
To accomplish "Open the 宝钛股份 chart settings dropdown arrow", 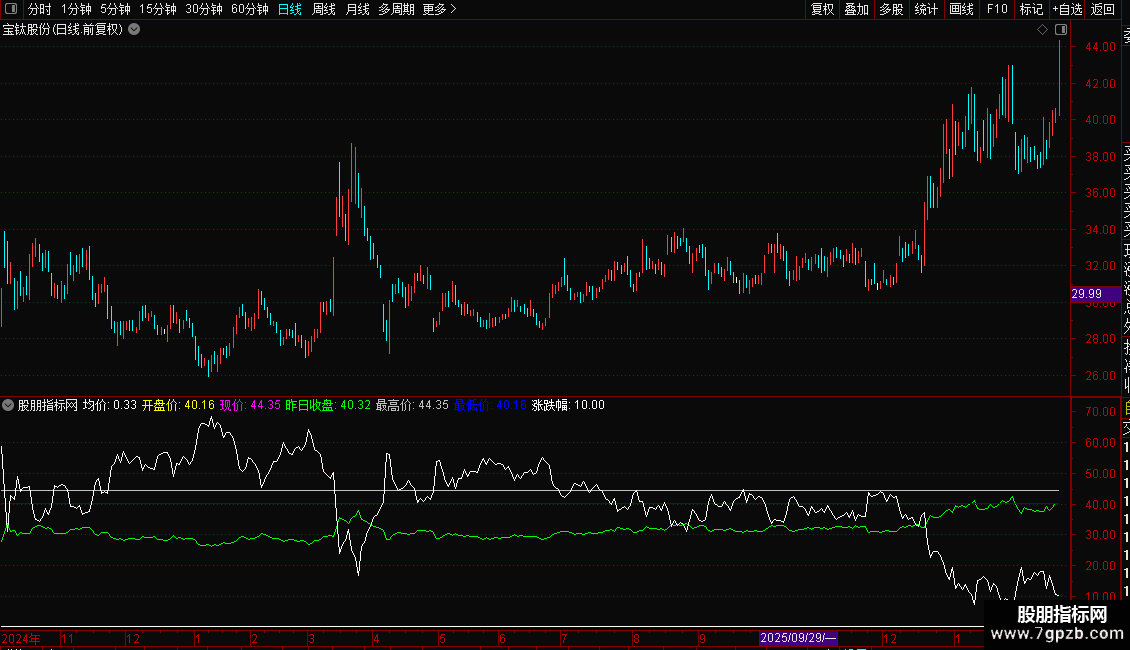I will 134,30.
